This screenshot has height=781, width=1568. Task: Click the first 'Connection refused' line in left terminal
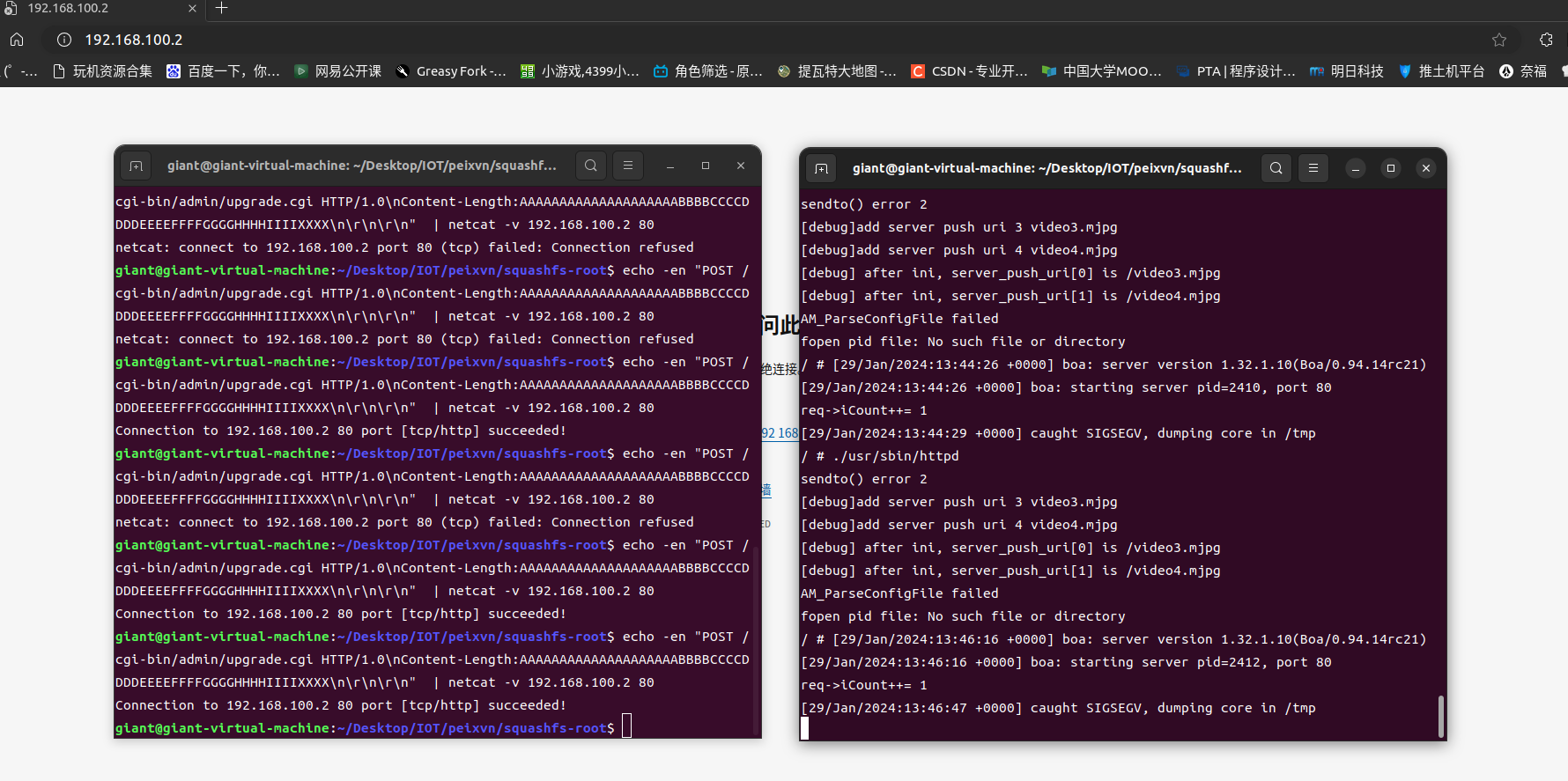[x=404, y=247]
